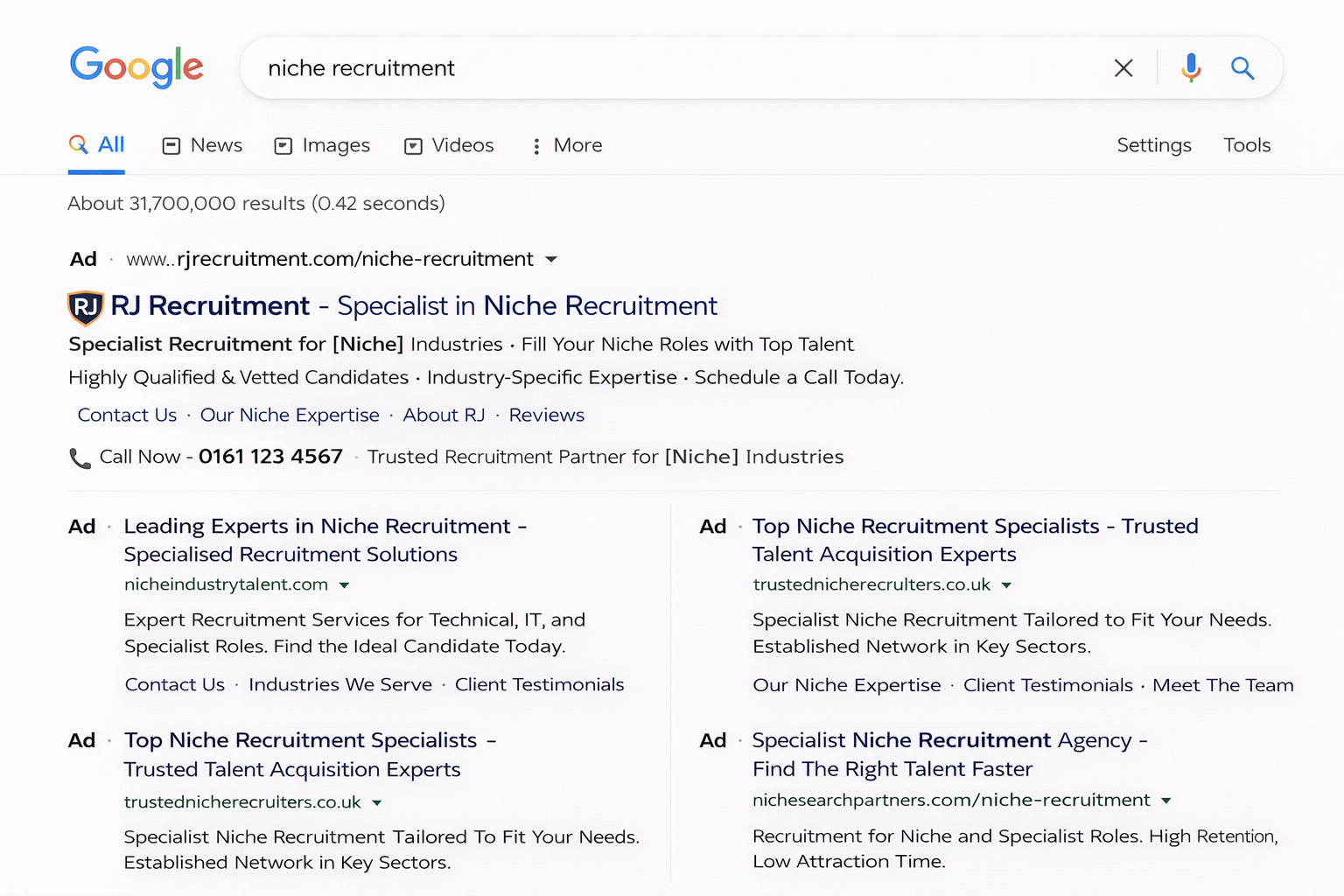The width and height of the screenshot is (1344, 896).
Task: Open RJ Recruitment ad headline link
Action: point(413,306)
